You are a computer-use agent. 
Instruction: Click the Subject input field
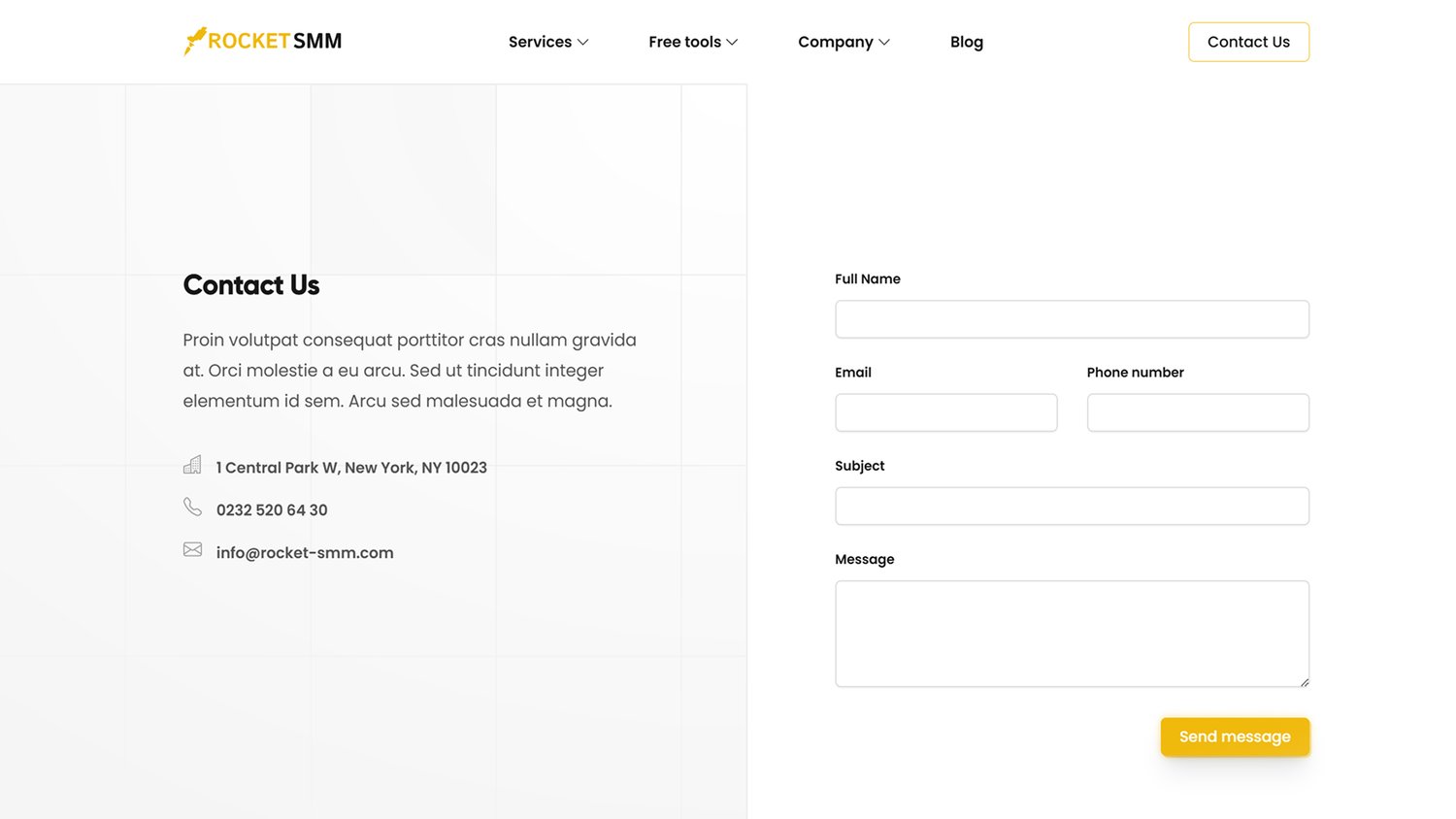click(1072, 507)
